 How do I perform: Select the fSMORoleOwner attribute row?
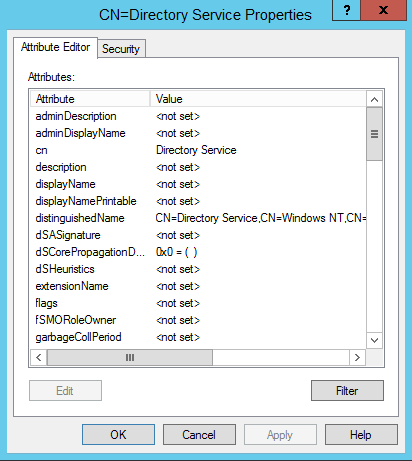[x=198, y=320]
